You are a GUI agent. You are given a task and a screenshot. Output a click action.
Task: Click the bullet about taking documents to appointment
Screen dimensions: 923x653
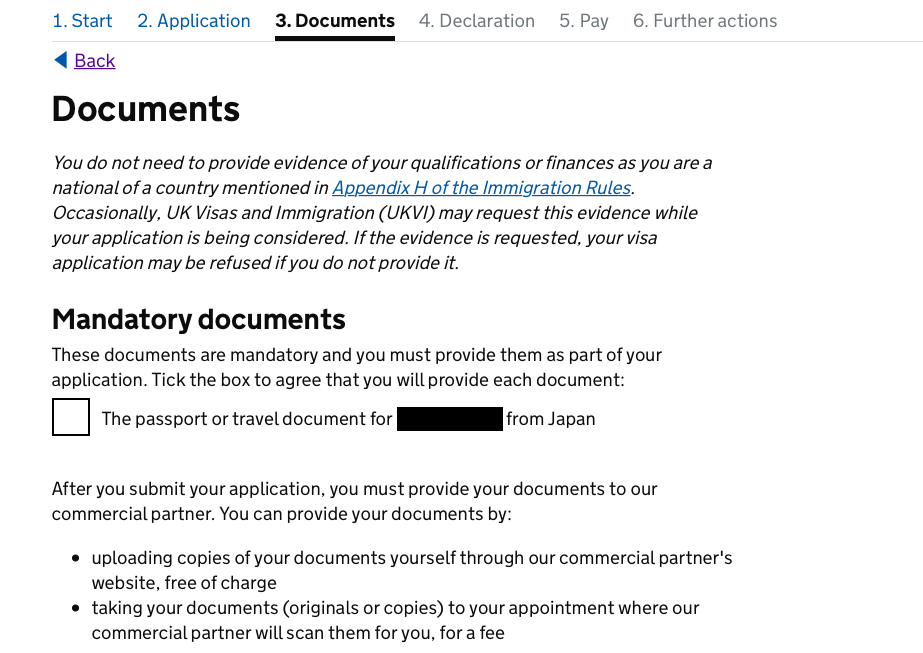pyautogui.click(x=395, y=620)
